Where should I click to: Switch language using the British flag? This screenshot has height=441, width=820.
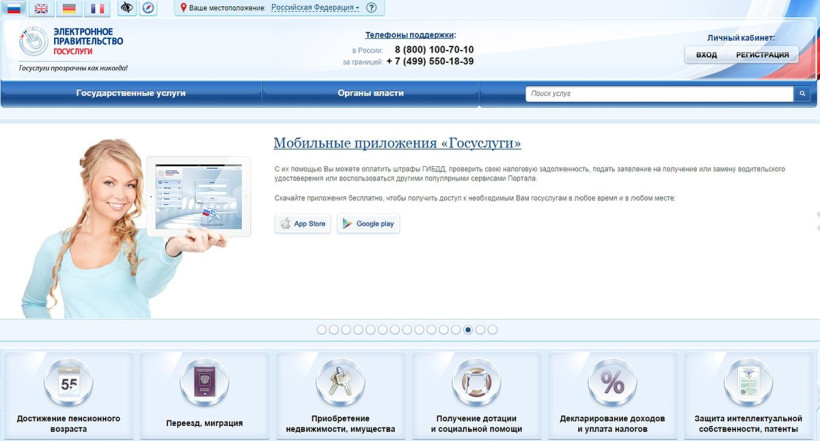(41, 8)
